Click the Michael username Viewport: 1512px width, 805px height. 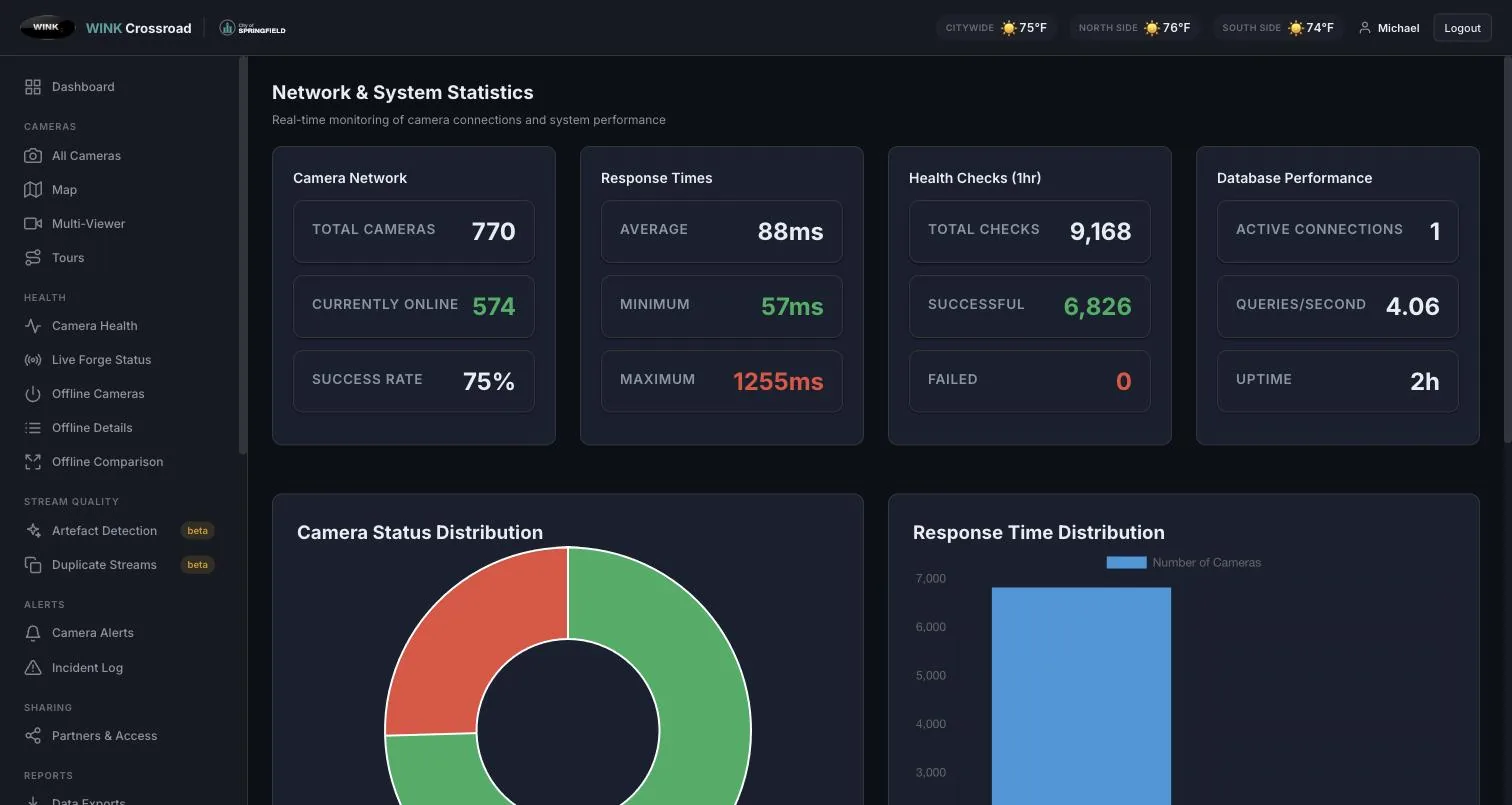point(1398,28)
